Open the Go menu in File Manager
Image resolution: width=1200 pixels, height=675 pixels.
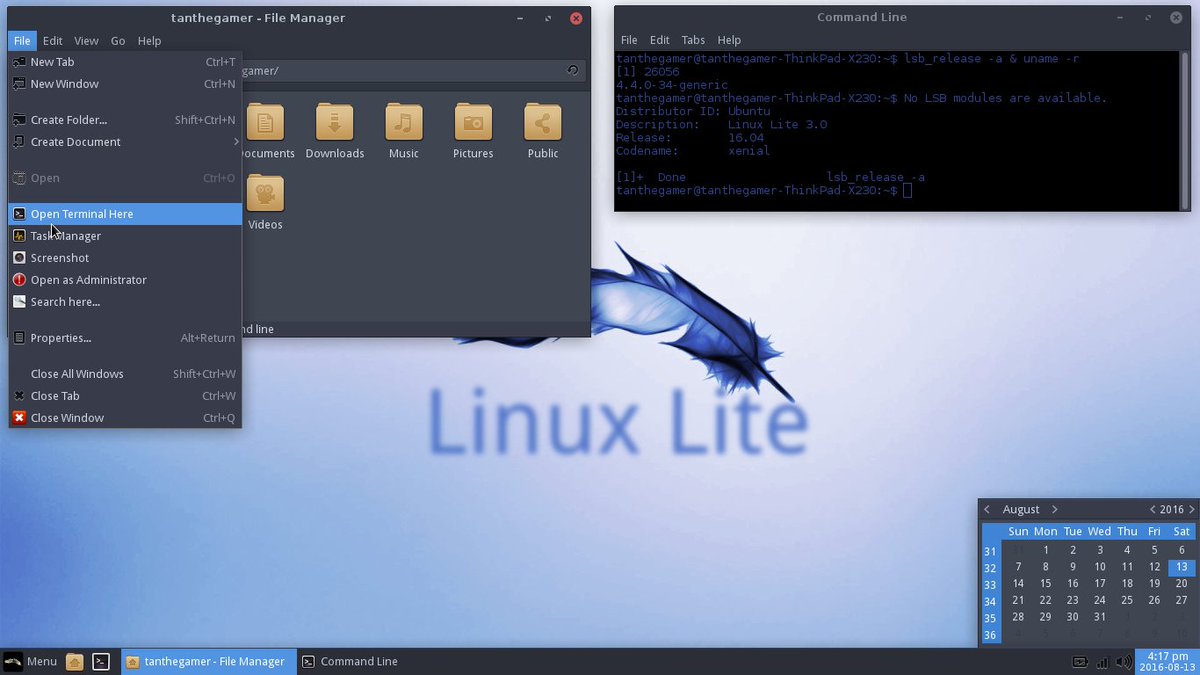118,41
